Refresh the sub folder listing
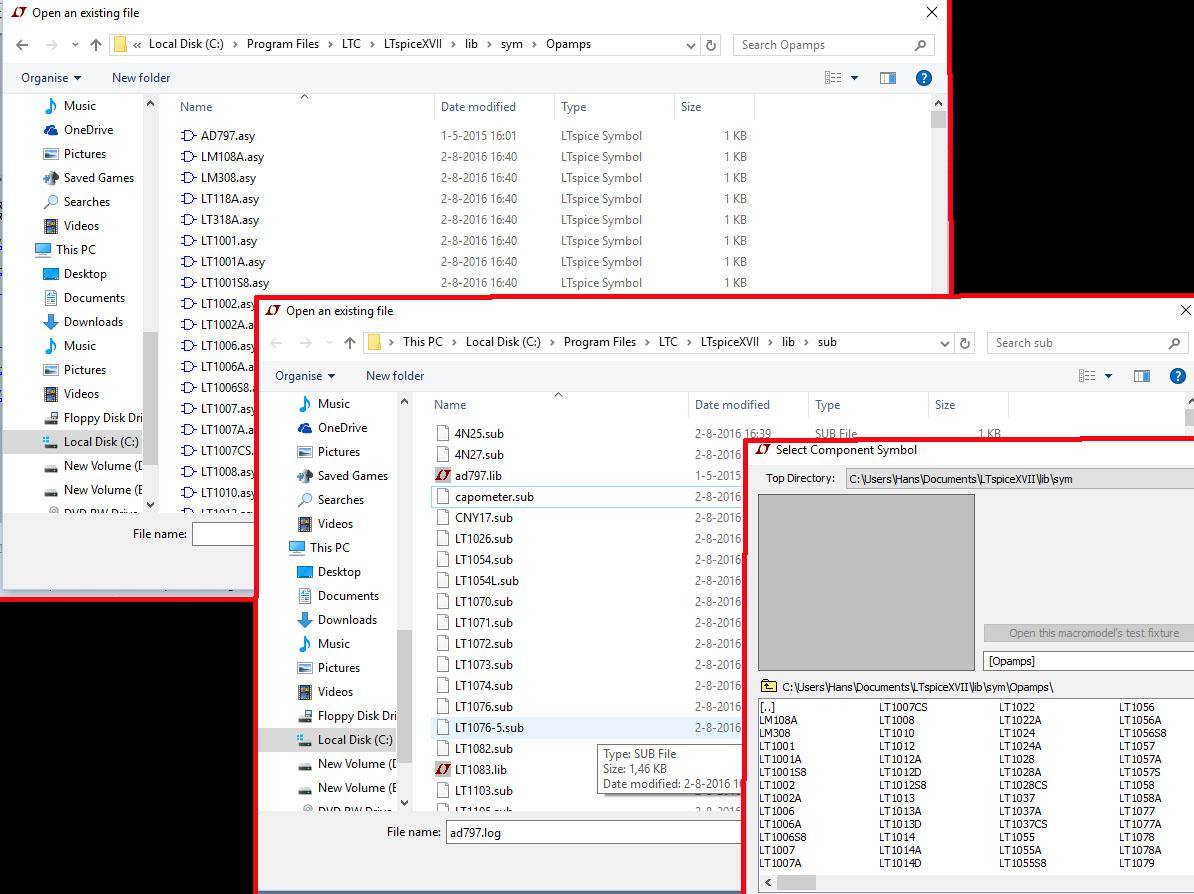 point(965,343)
